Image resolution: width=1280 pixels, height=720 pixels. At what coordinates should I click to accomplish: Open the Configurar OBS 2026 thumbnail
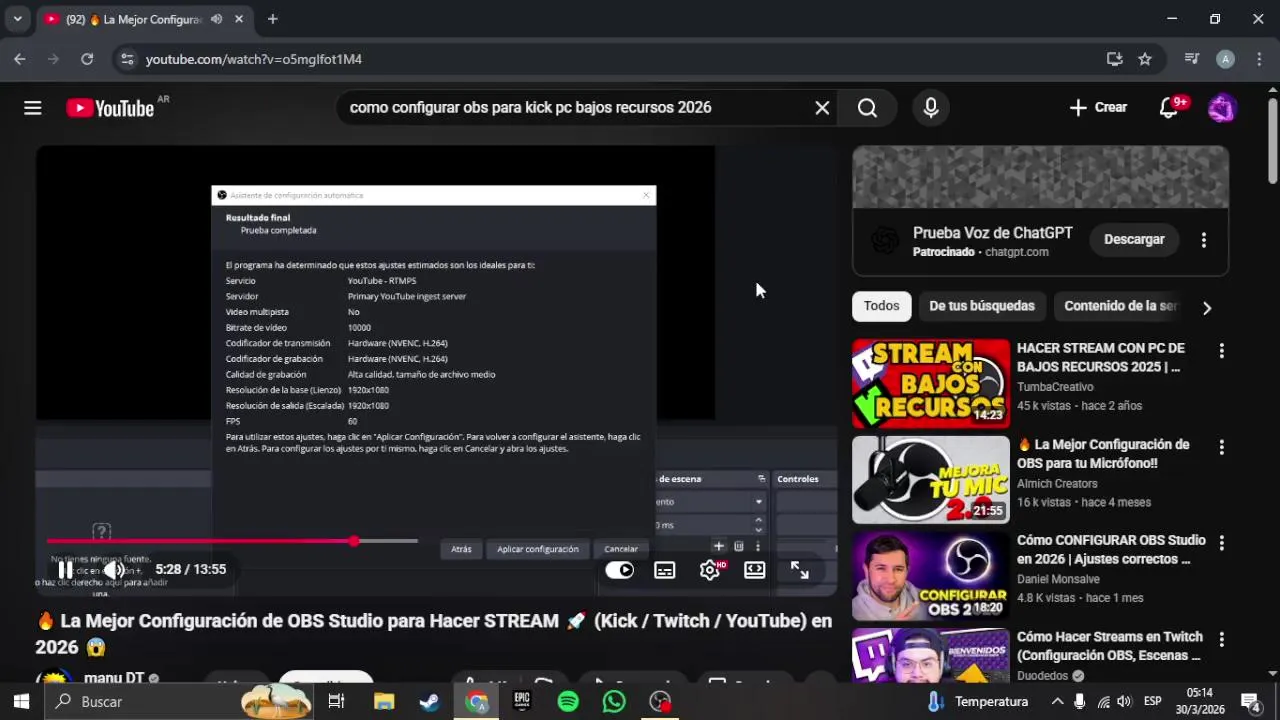pyautogui.click(x=931, y=576)
